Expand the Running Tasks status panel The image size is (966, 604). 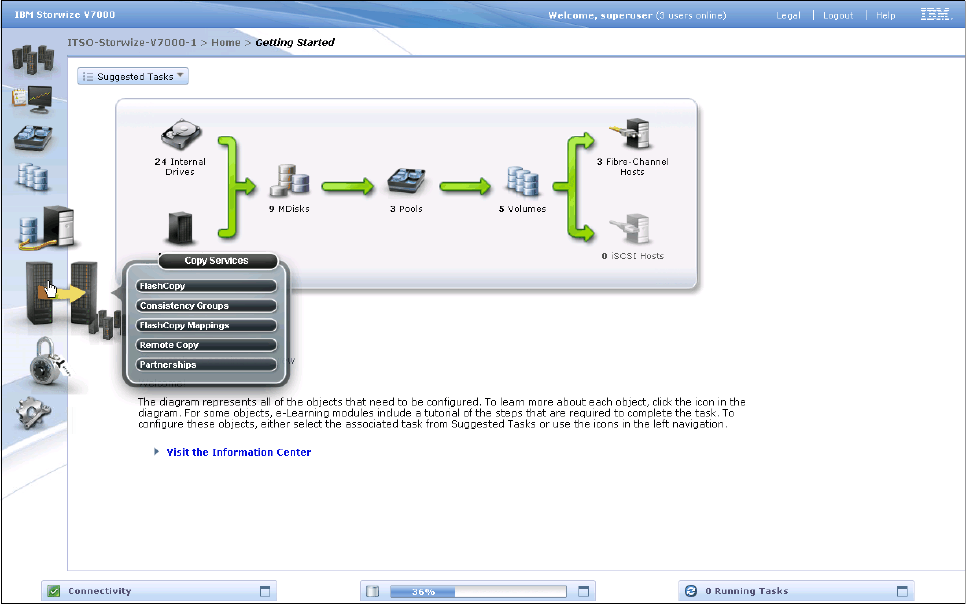[x=902, y=591]
